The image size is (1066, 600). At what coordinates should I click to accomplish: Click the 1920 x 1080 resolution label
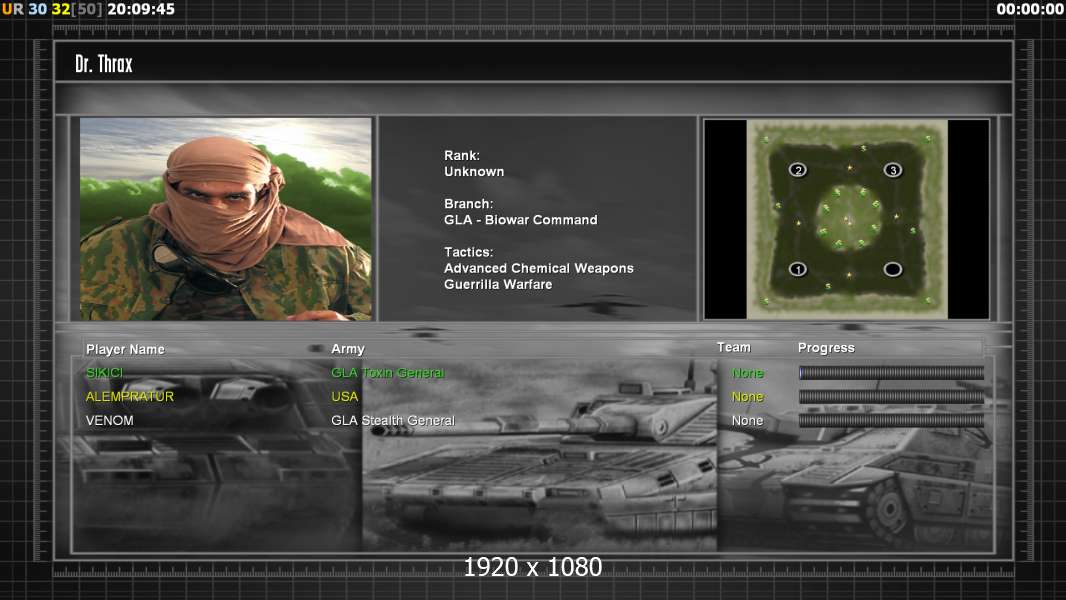pos(532,567)
